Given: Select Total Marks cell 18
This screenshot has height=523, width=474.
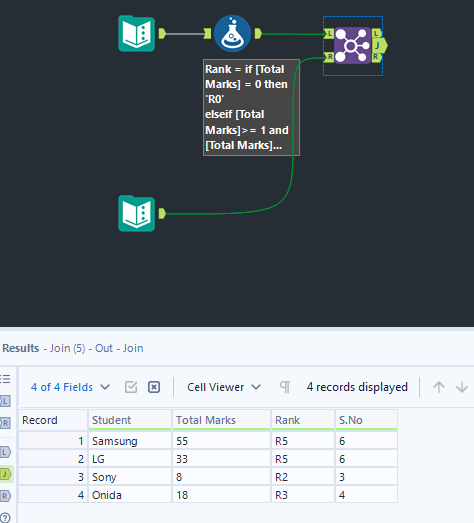Looking at the screenshot, I should coord(221,495).
